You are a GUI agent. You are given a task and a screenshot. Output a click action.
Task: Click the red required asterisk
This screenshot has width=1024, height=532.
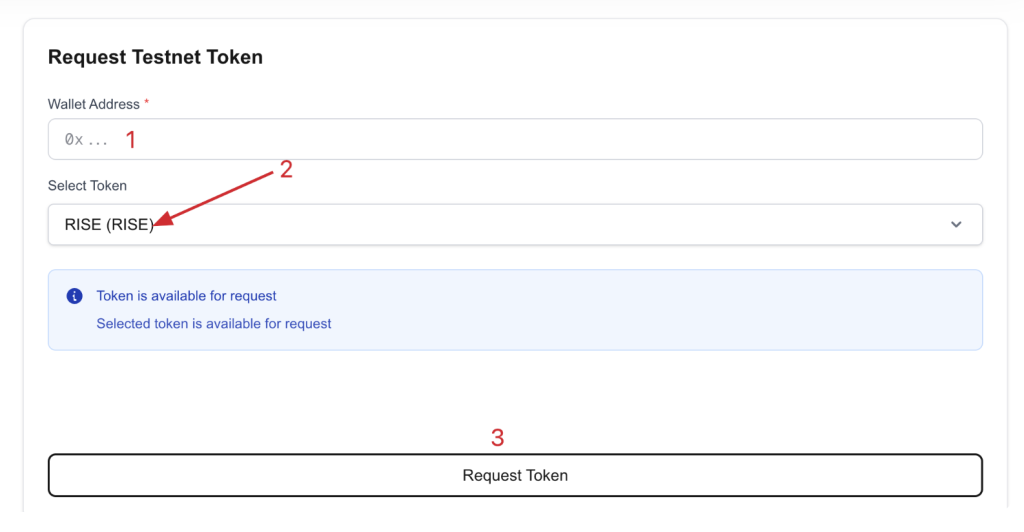coord(147,103)
